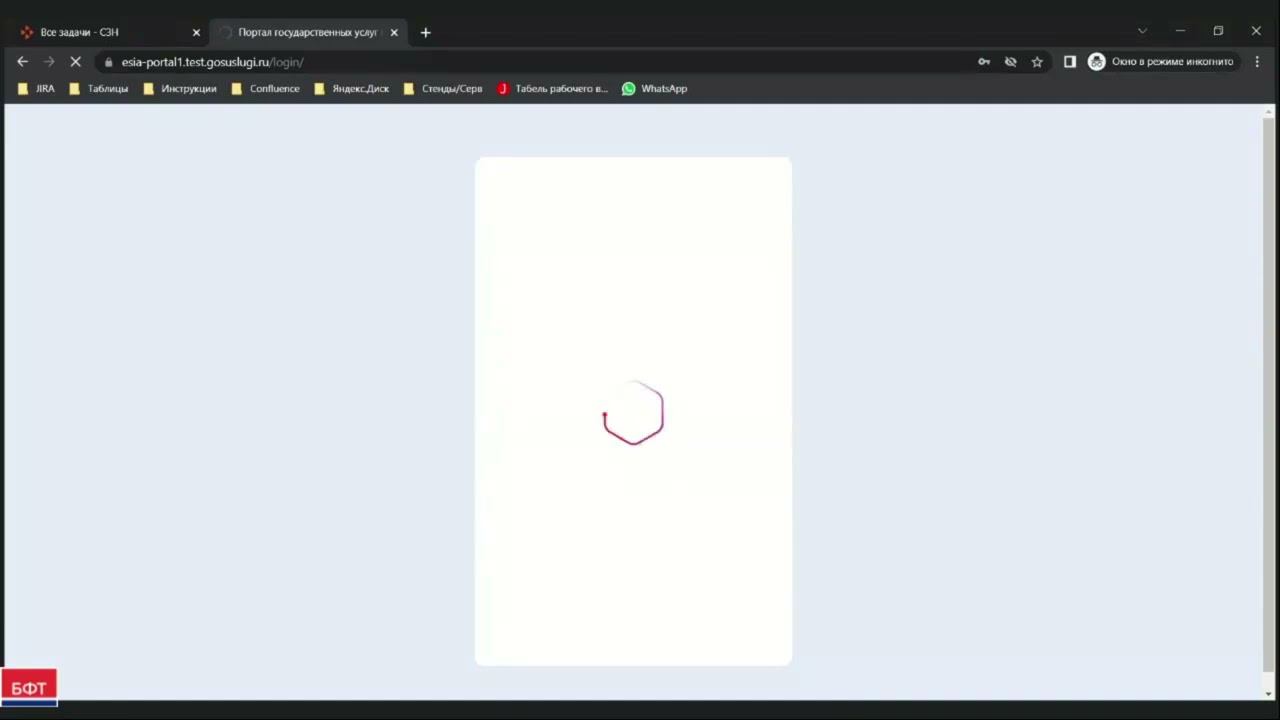
Task: Expand the tab search dropdown arrow
Action: [1142, 31]
